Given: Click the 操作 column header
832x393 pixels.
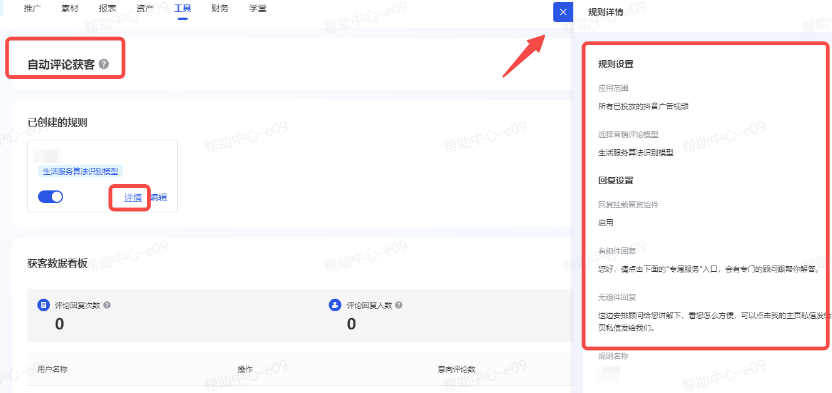Looking at the screenshot, I should point(245,369).
